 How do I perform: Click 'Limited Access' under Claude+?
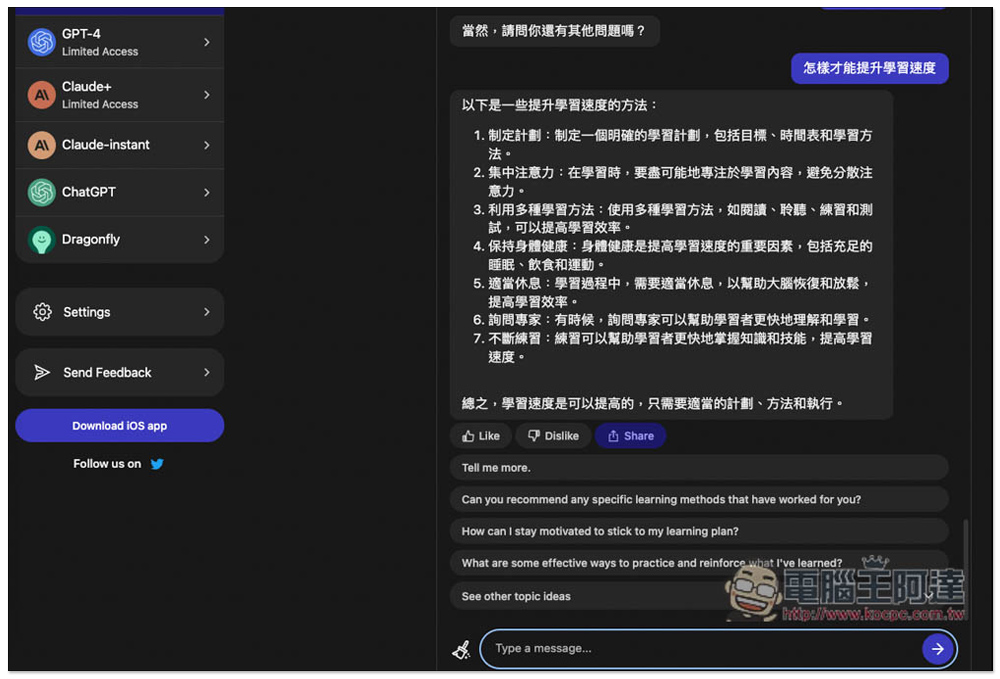point(100,105)
